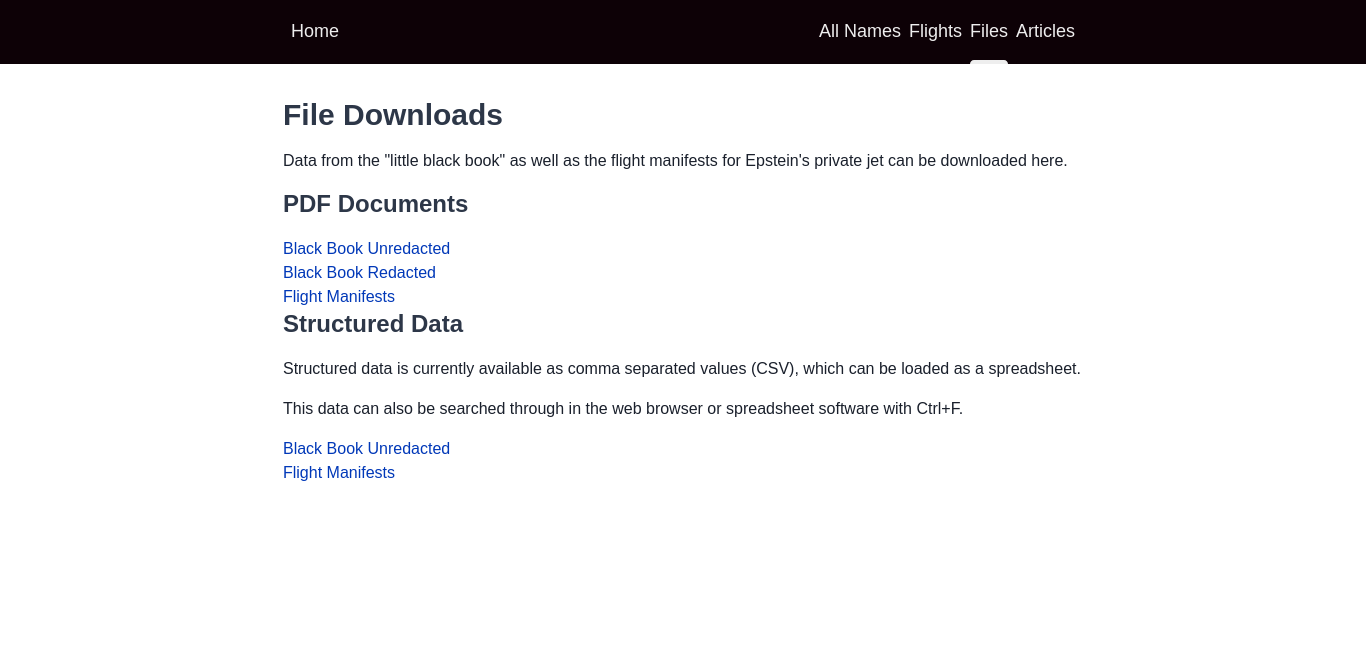Download the Black Book Redacted PDF
The width and height of the screenshot is (1366, 666).
pyautogui.click(x=359, y=273)
